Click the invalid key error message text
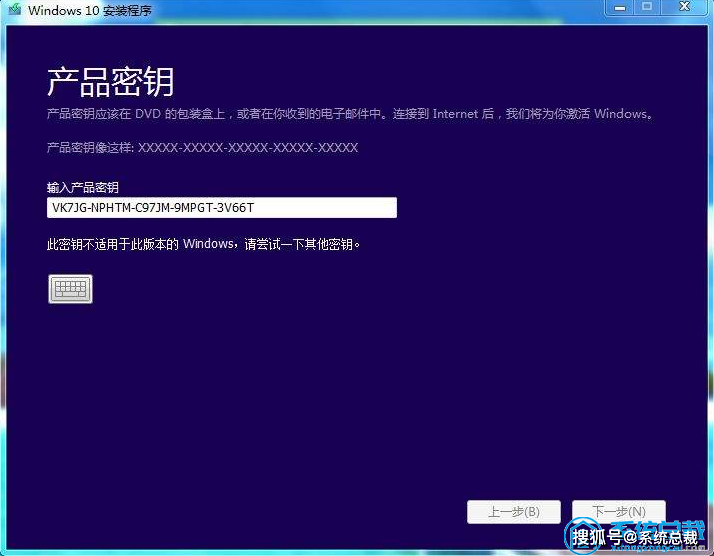The height and width of the screenshot is (556, 714). [x=202, y=243]
